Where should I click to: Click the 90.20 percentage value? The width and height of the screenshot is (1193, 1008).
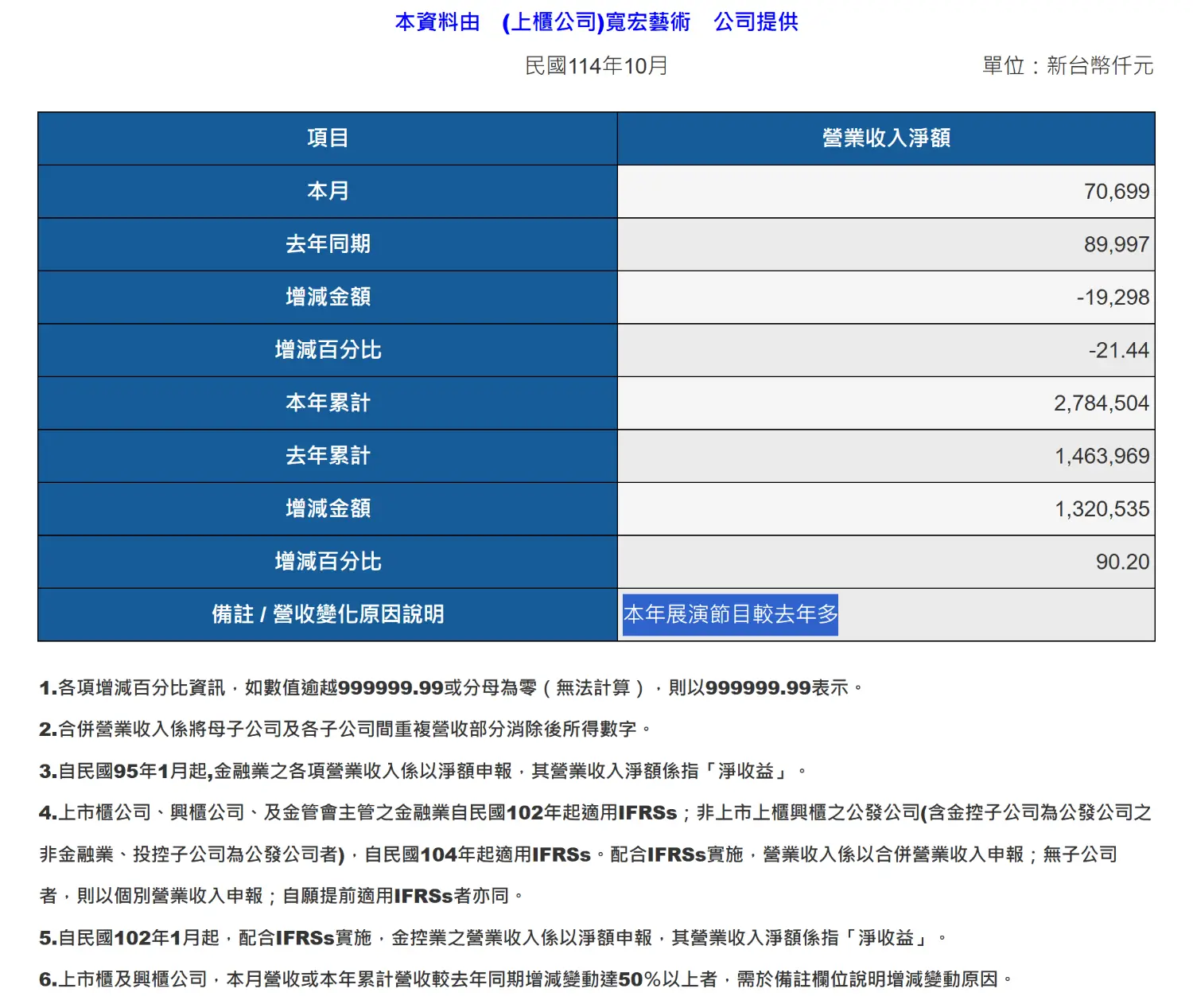coord(1122,562)
